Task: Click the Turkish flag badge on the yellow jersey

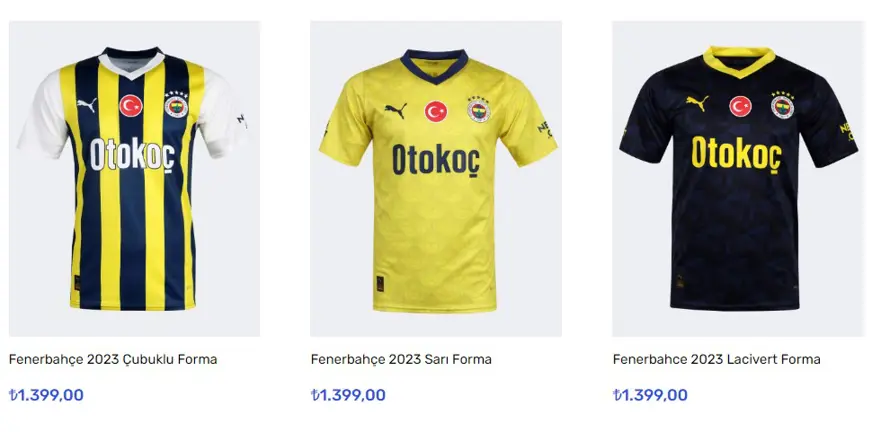Action: 436,112
